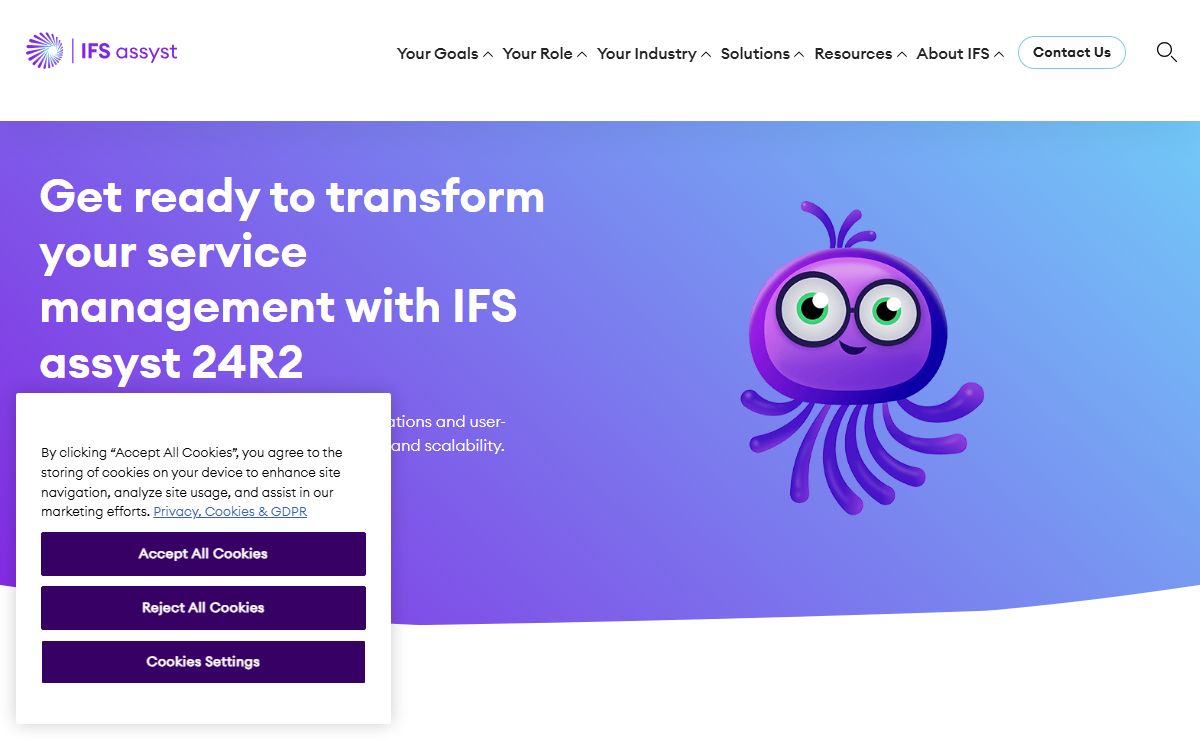Open the Your Goals navigation item

pos(438,54)
